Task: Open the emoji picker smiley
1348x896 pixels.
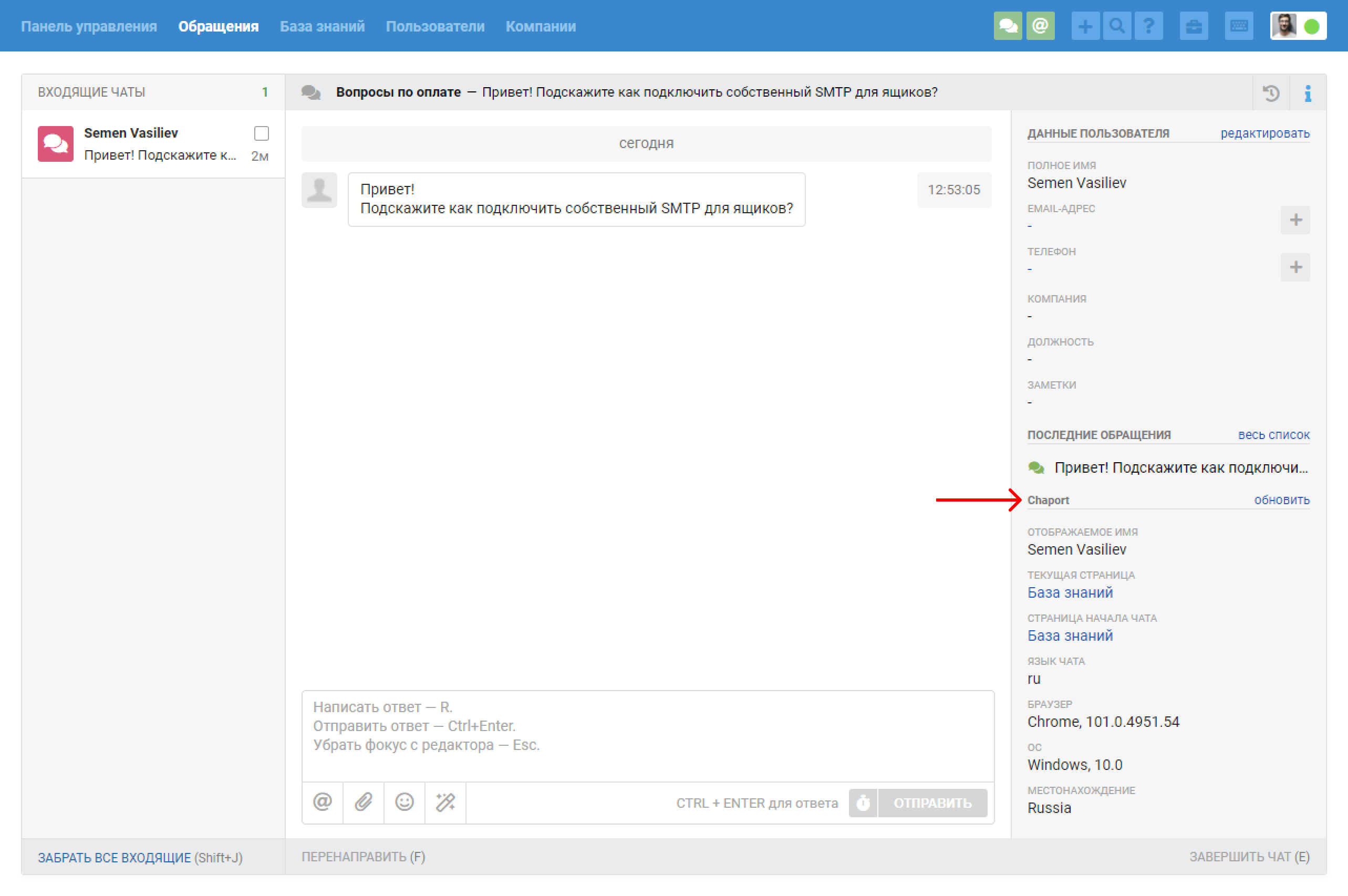Action: click(404, 803)
